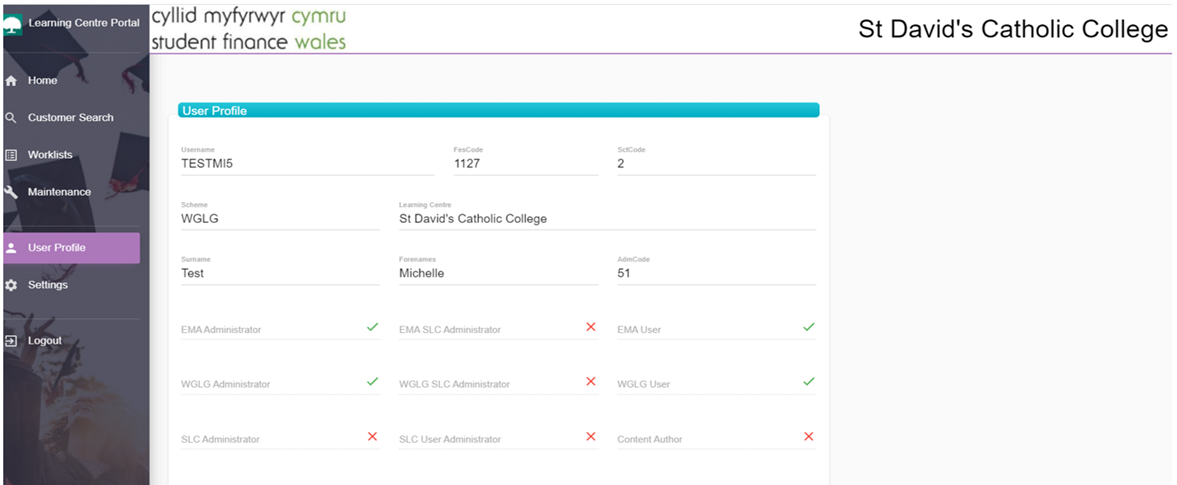
Task: Click the Worklists list icon
Action: [x=11, y=155]
